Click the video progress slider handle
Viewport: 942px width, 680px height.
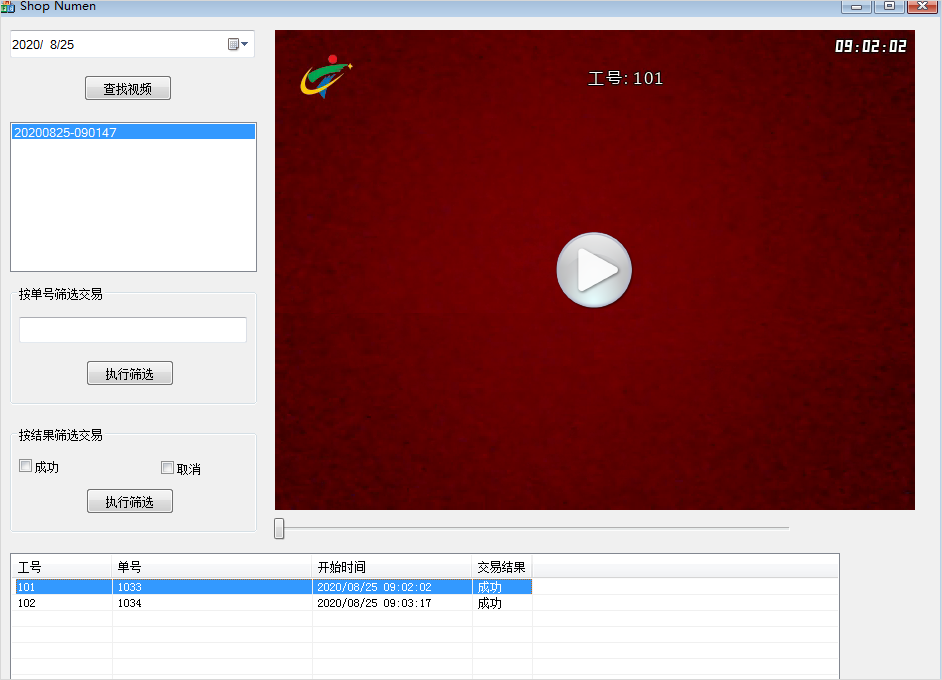279,528
